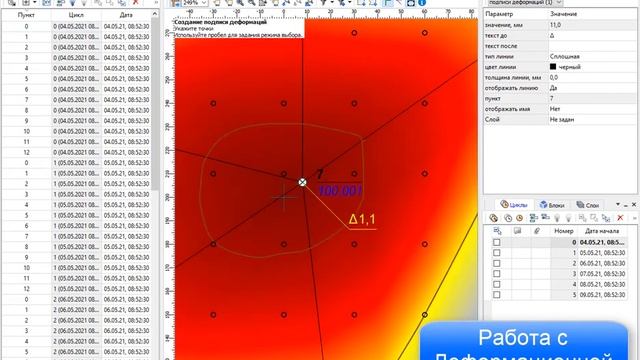The height and width of the screenshot is (360, 640).
Task: Click the Δ1,1 deformation label on map
Action: point(362,219)
